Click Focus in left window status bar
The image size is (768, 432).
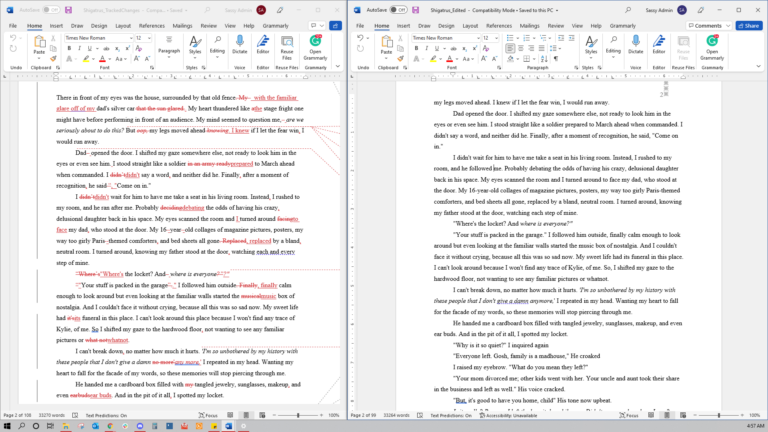coord(208,415)
